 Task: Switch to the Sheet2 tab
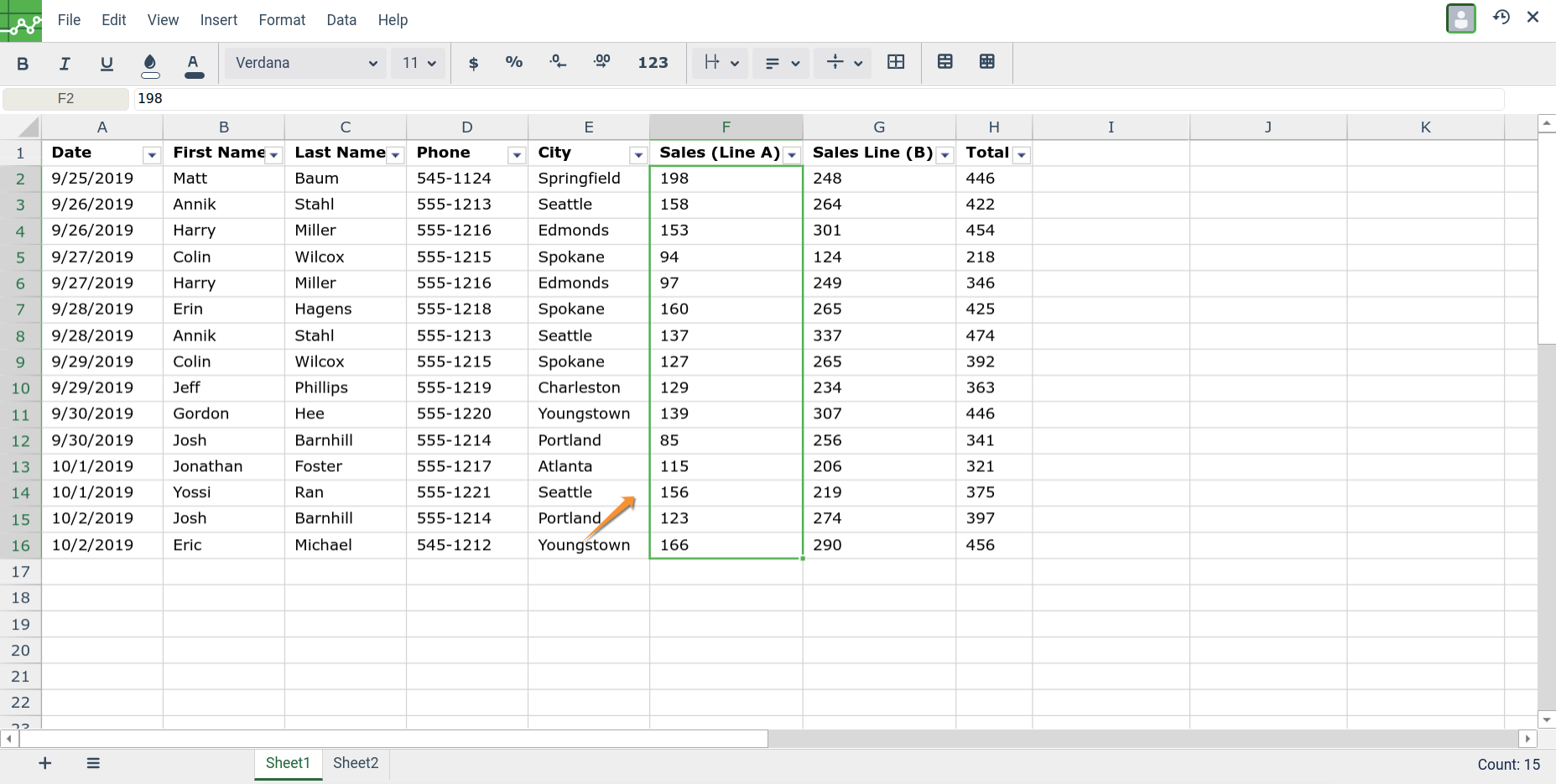click(x=356, y=763)
